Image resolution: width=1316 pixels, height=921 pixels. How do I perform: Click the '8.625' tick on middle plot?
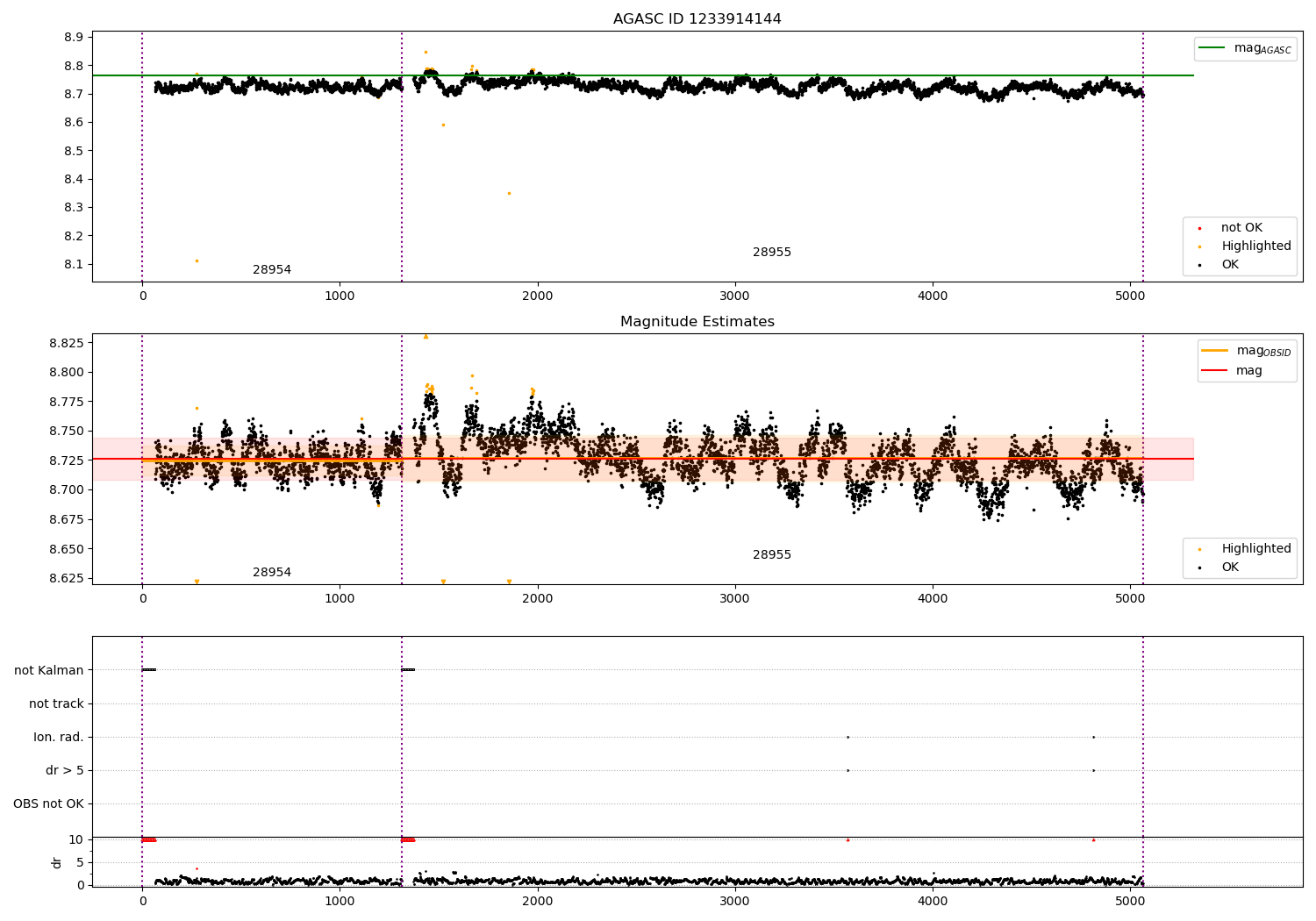pos(66,579)
